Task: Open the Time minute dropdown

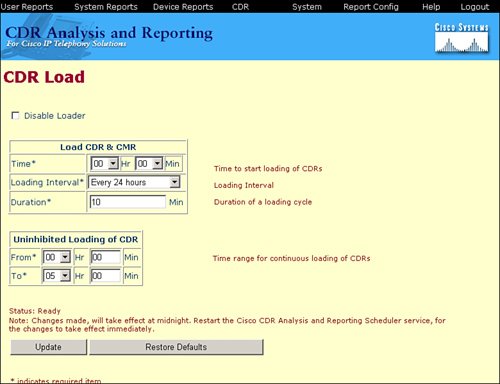Action: pos(149,164)
